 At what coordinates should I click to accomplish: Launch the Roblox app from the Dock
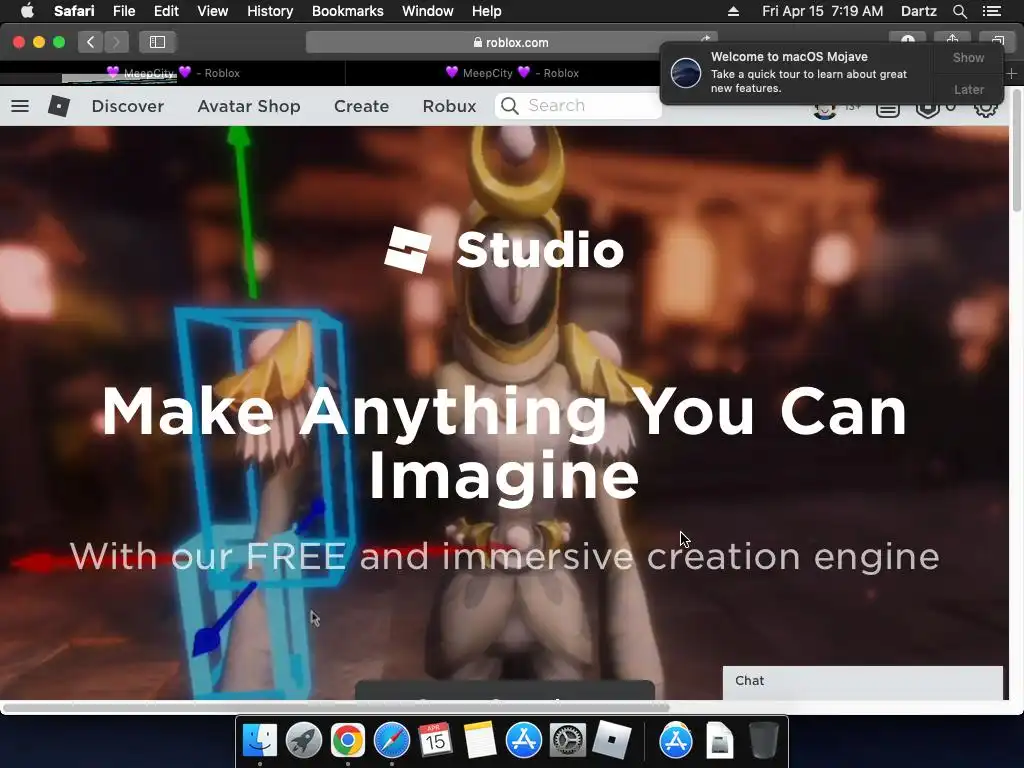click(x=612, y=741)
